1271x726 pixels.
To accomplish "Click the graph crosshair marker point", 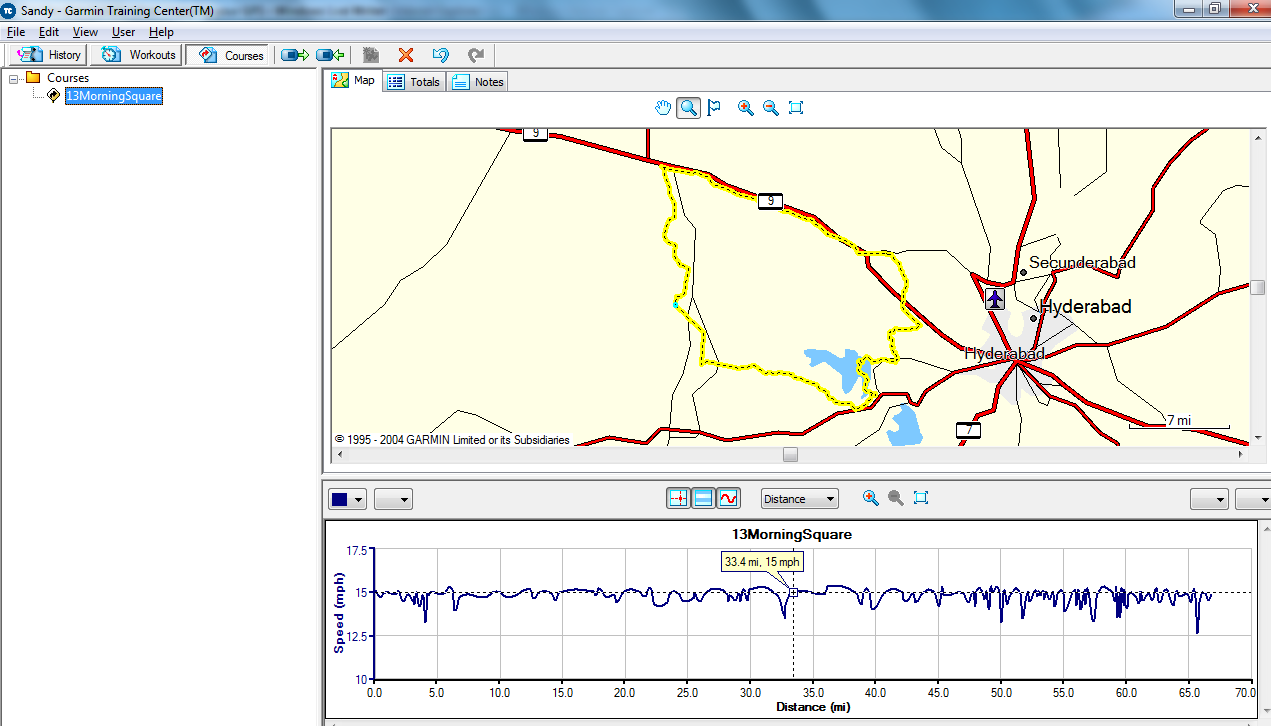I will [793, 592].
